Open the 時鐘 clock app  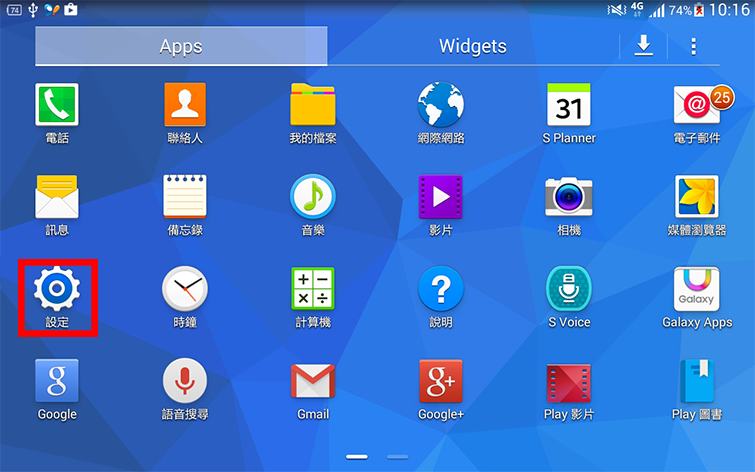point(185,288)
